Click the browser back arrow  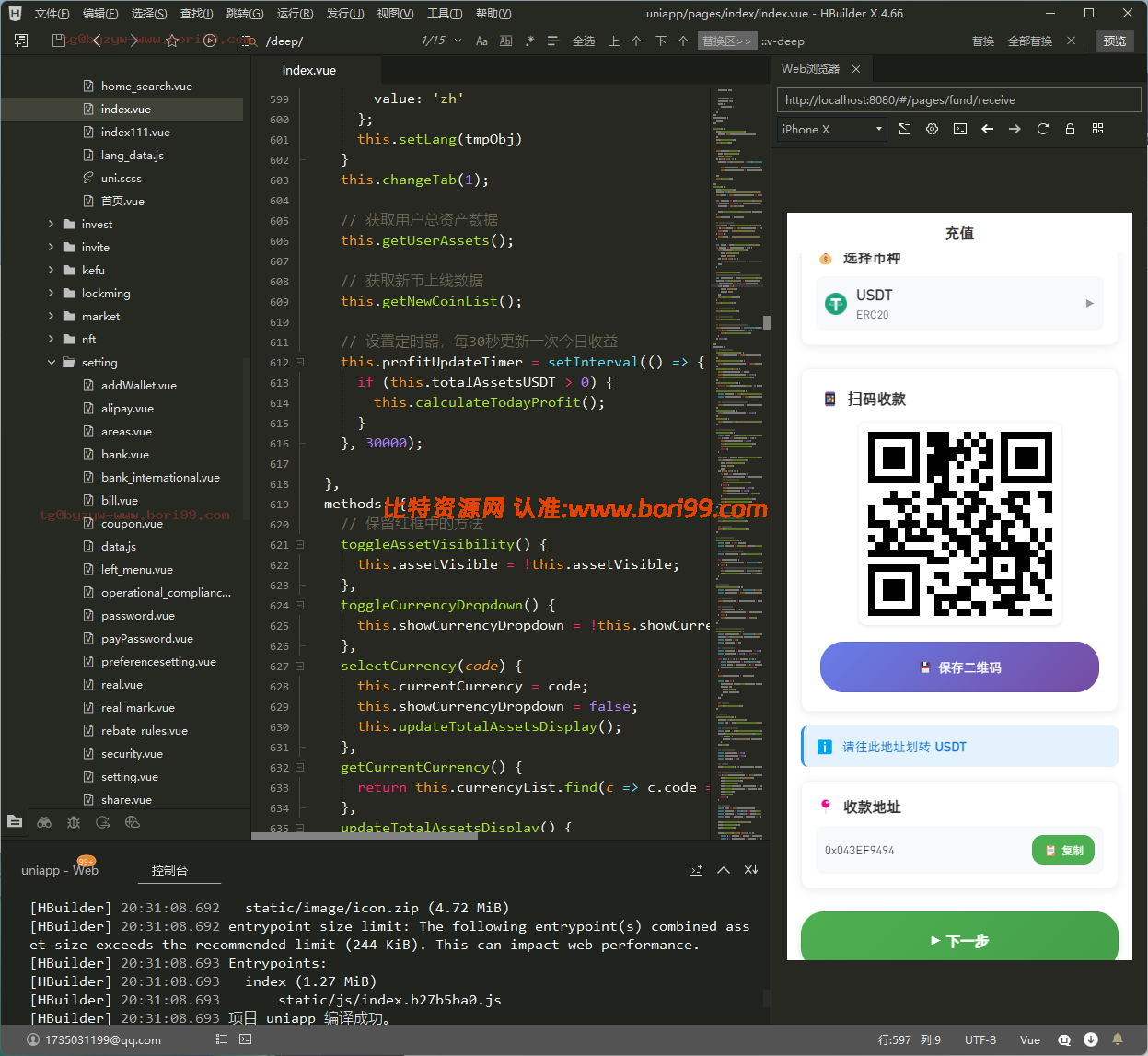pos(987,129)
